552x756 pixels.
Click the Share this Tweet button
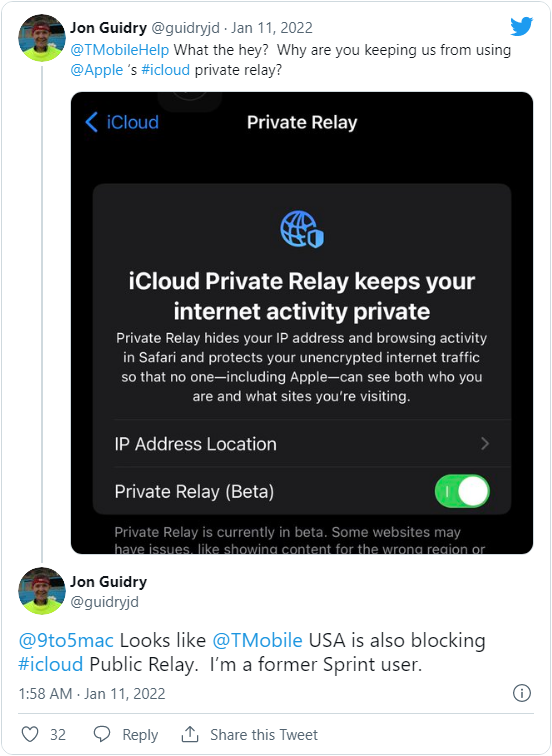point(264,734)
